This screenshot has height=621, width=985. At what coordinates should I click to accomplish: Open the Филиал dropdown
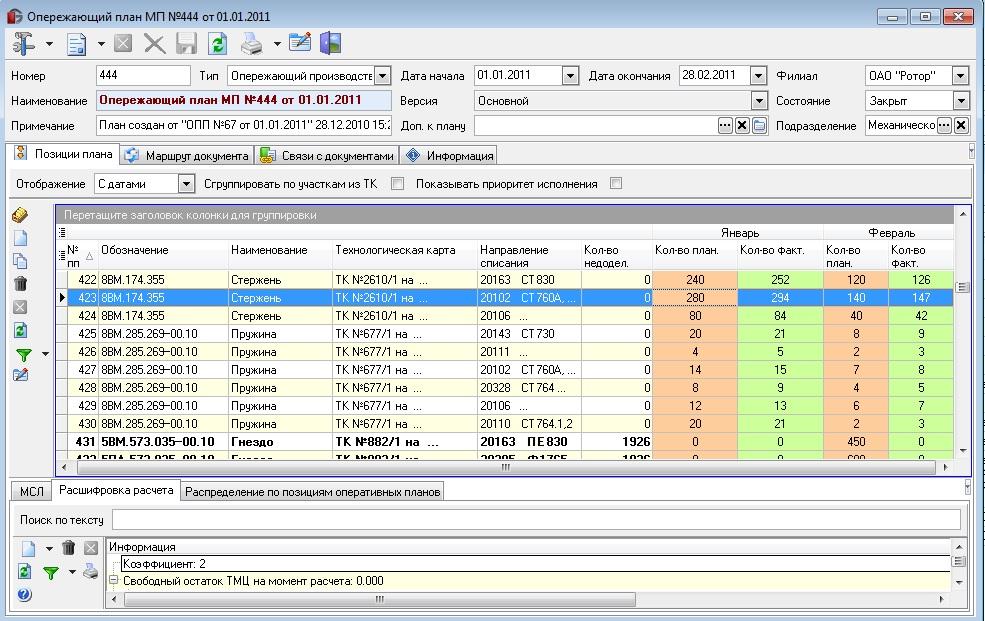[x=960, y=76]
